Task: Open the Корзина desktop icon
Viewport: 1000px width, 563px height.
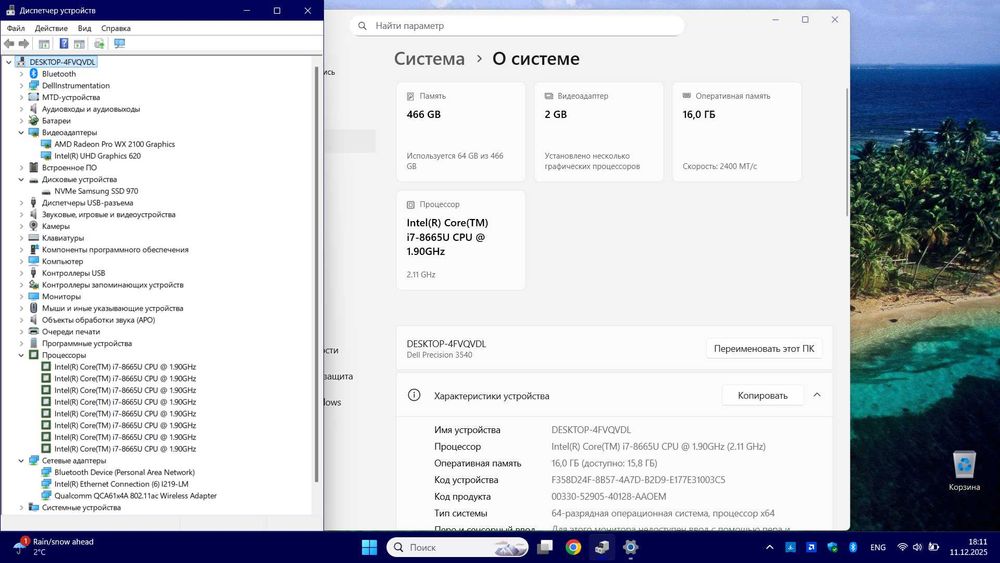Action: tap(964, 471)
